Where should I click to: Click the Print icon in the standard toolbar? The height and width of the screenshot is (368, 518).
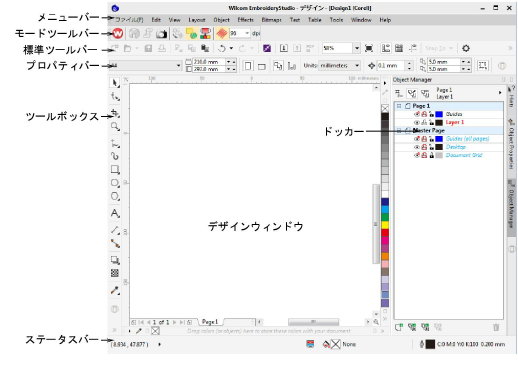[x=162, y=49]
